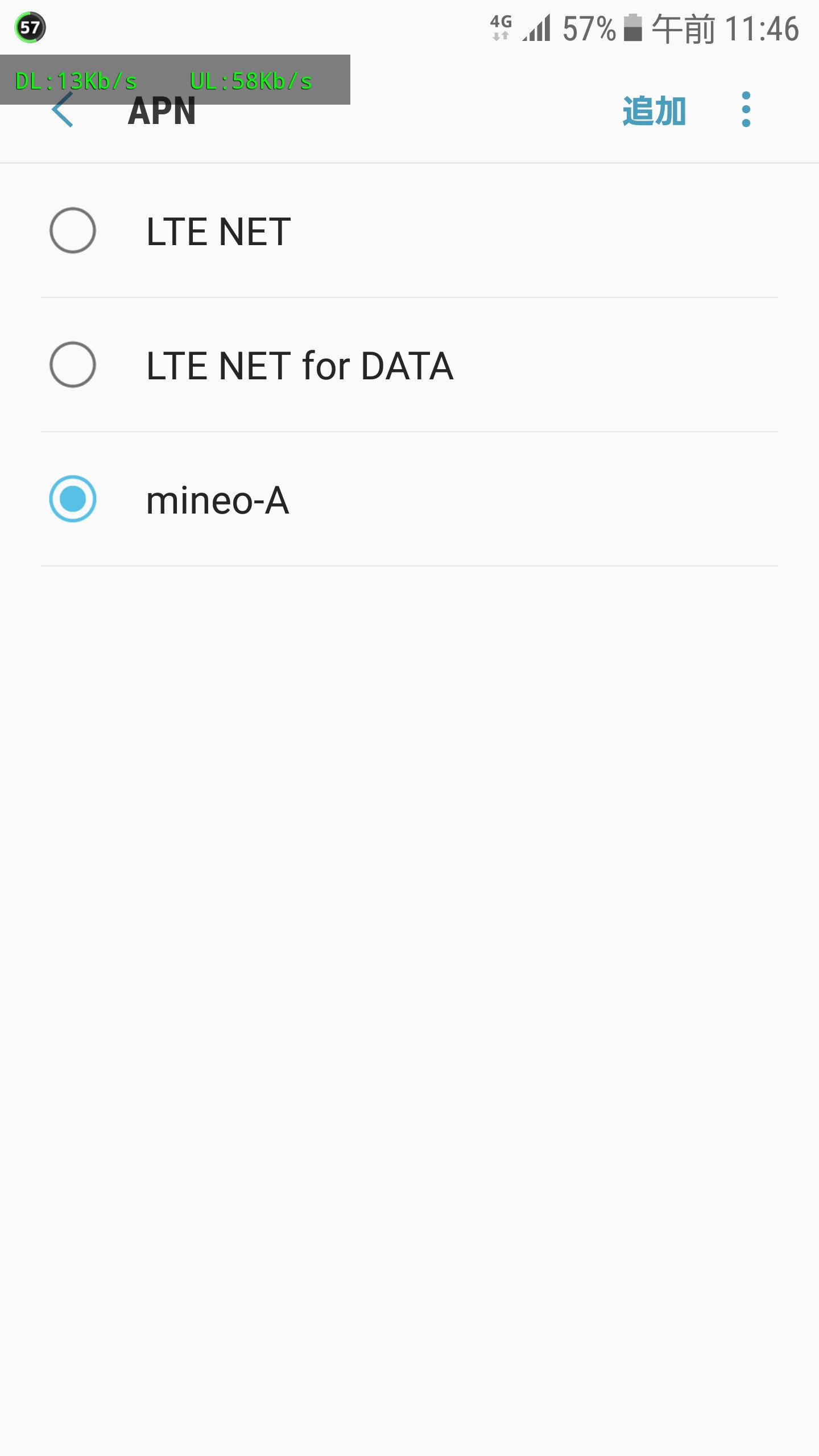The width and height of the screenshot is (819, 1456).
Task: Tap the 11:46 clock time
Action: [762, 28]
